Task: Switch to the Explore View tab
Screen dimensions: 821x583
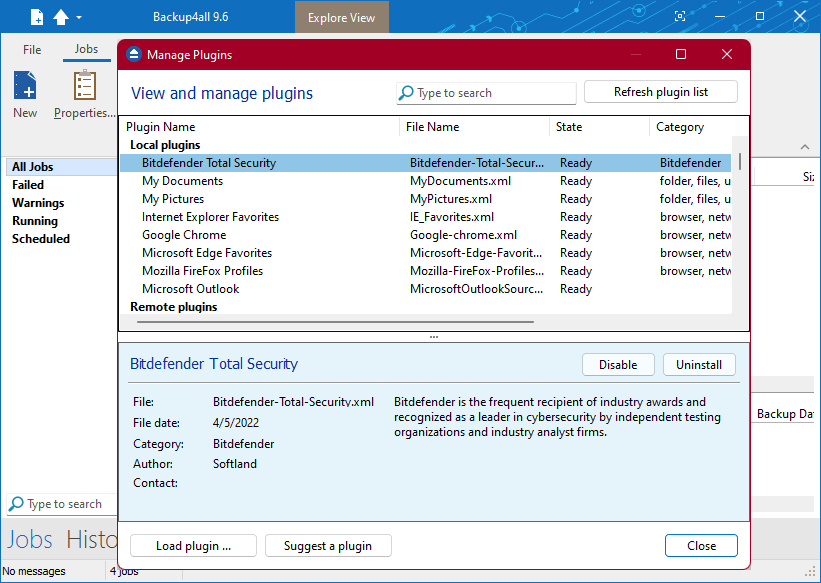Action: coord(341,17)
